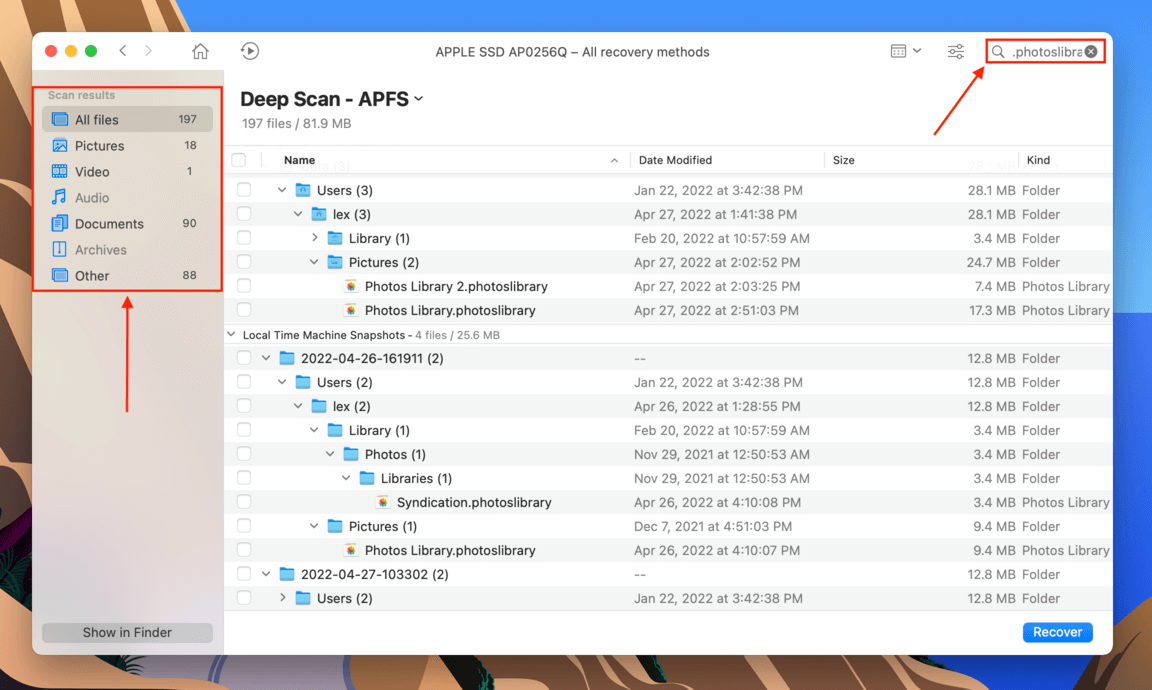Viewport: 1152px width, 690px height.
Task: Go forward with the right chevron
Action: coord(148,51)
